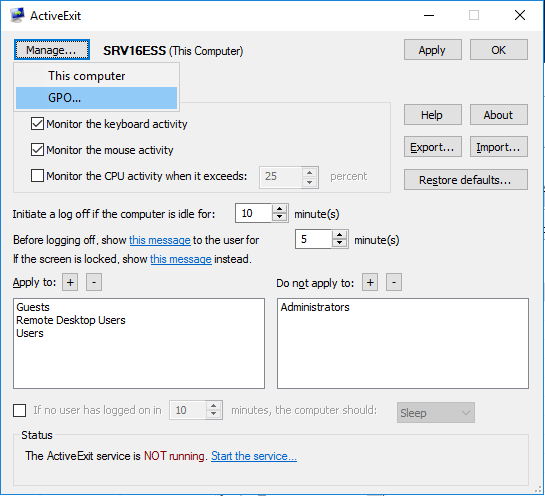Close the ActiveExit window
The width and height of the screenshot is (545, 496).
pos(520,15)
